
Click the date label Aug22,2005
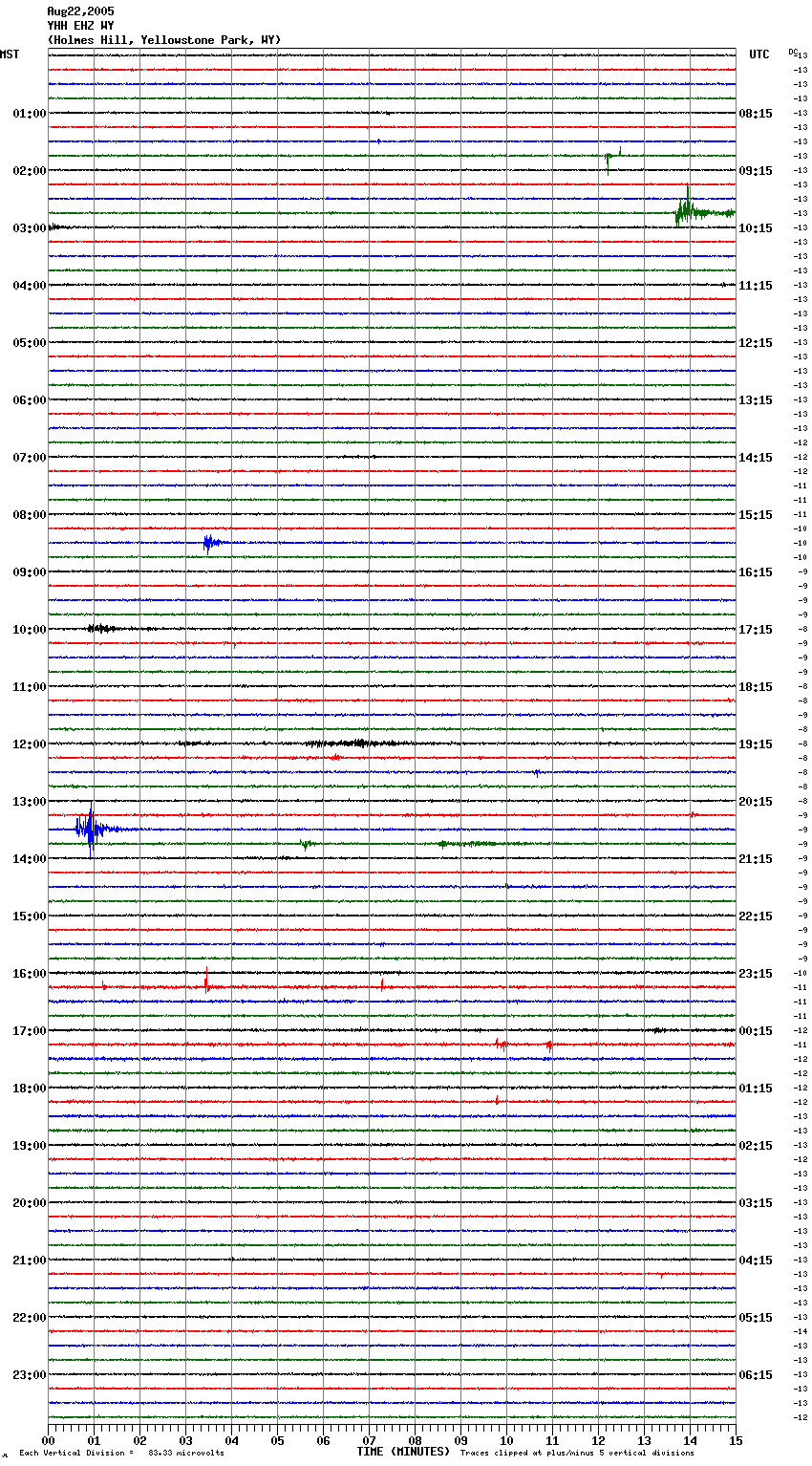coord(80,11)
